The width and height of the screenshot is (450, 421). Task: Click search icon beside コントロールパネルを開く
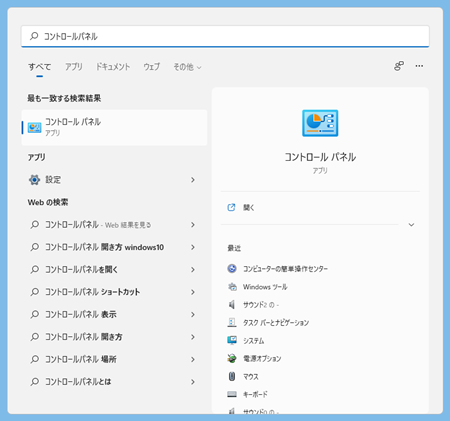coord(35,269)
